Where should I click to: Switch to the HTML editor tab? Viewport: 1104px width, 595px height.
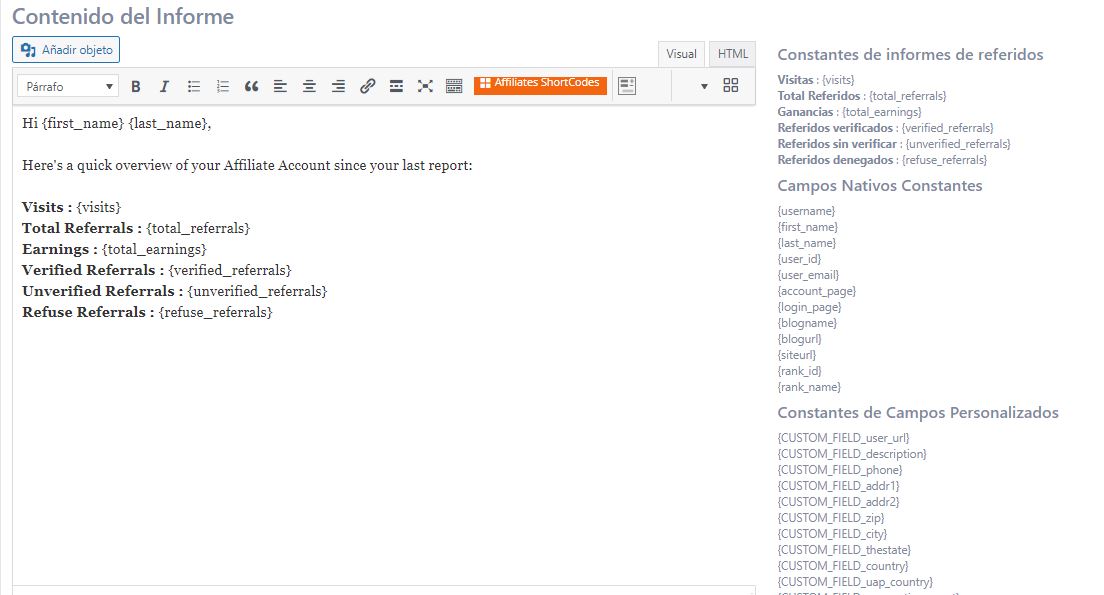tap(733, 54)
